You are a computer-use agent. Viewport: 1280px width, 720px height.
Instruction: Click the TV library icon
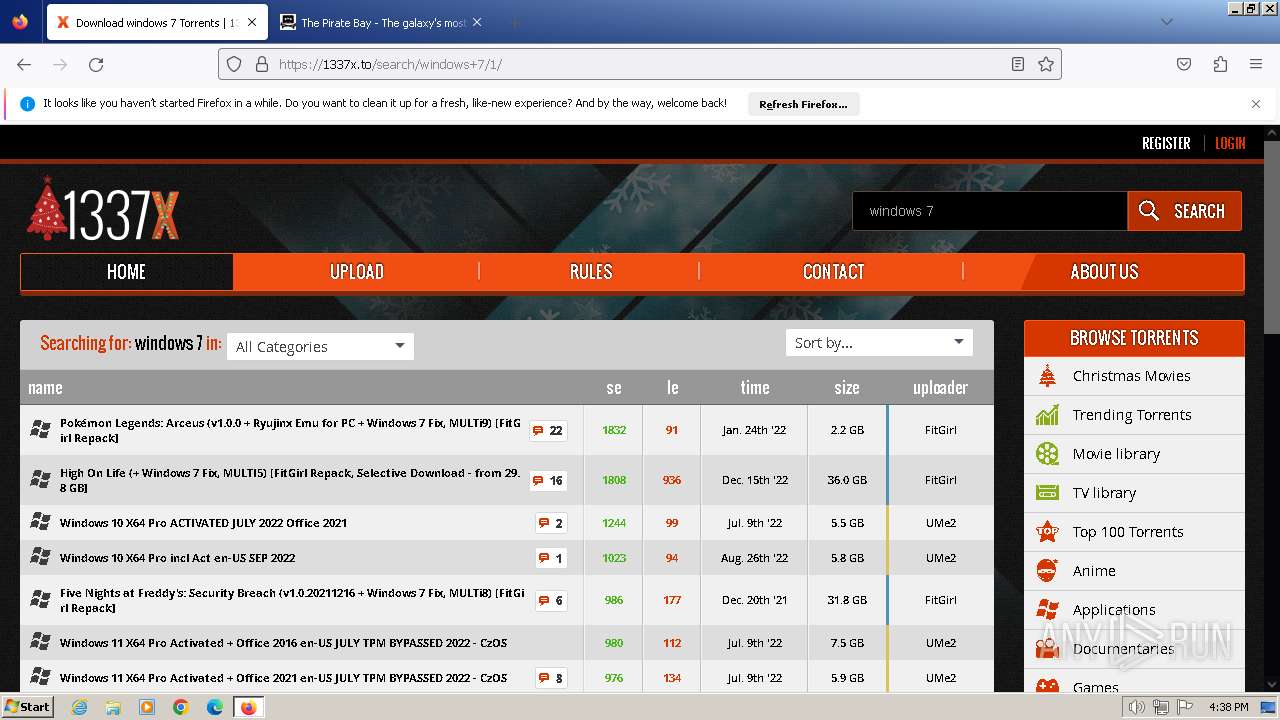[x=1047, y=493]
